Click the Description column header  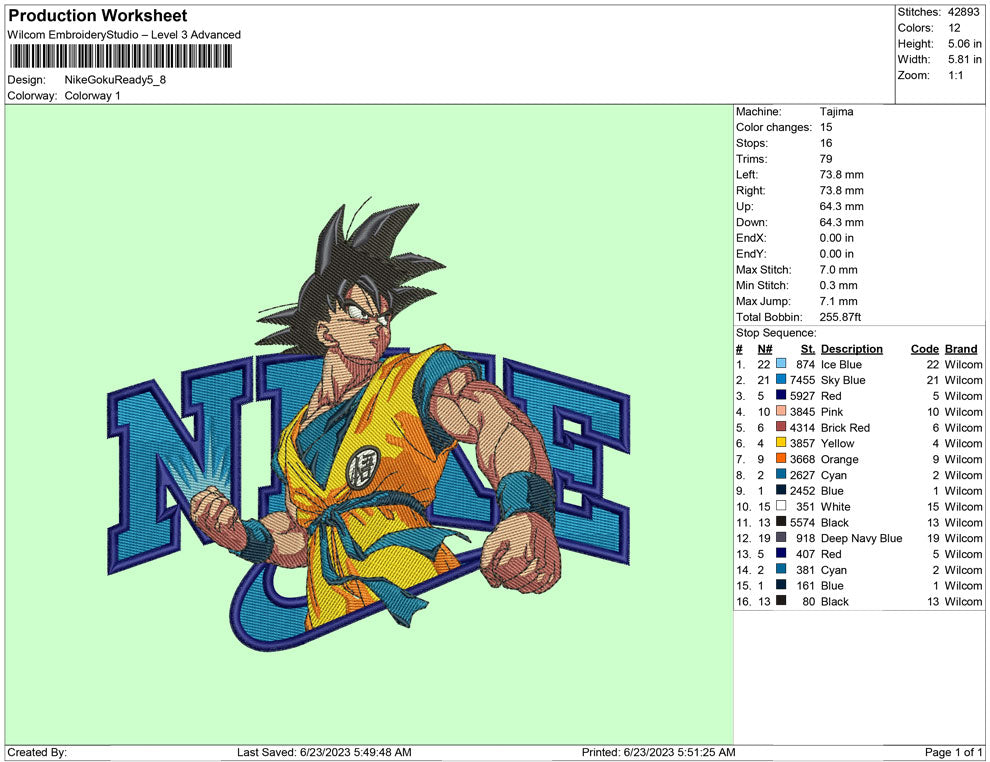point(851,349)
